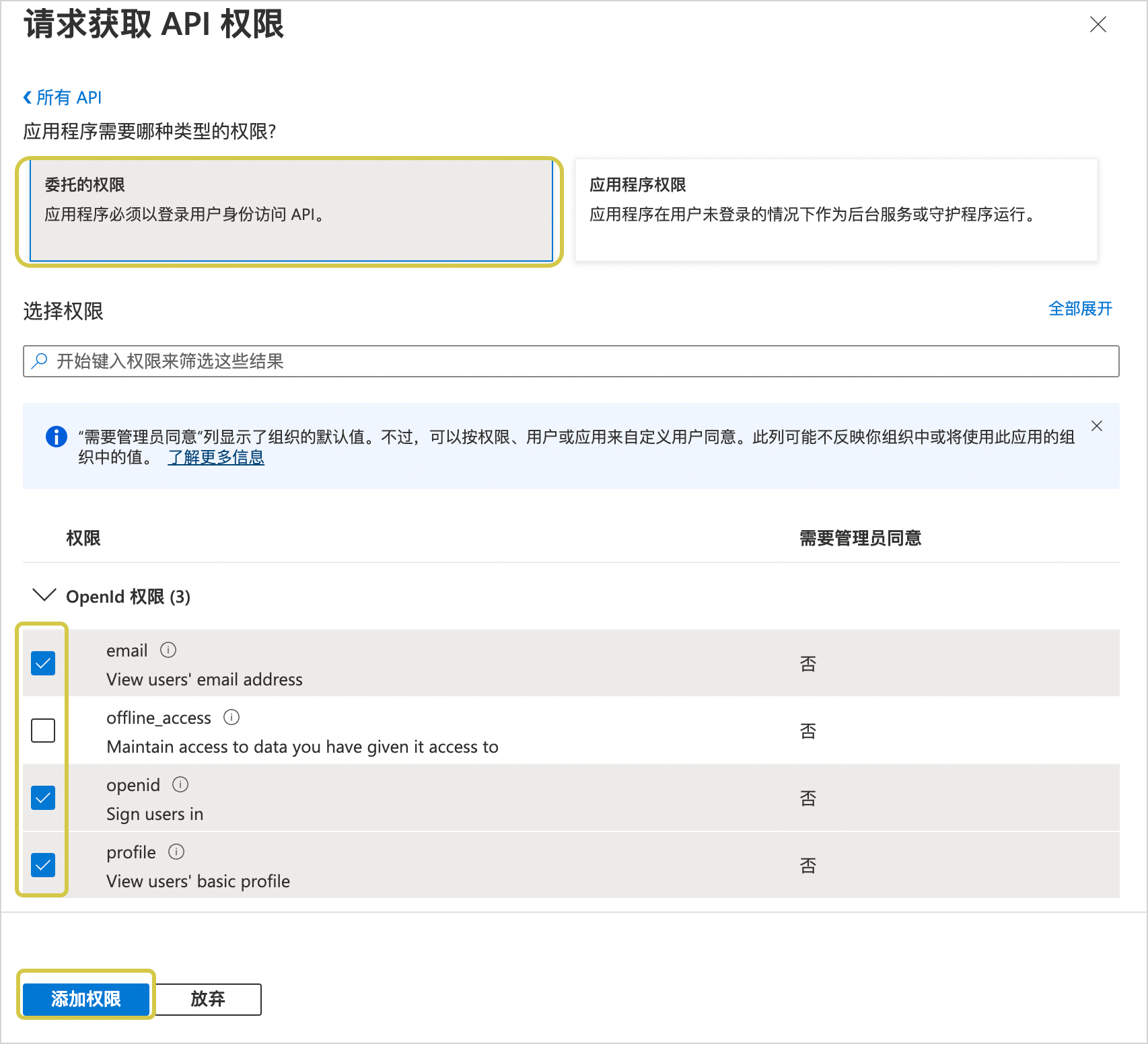Viewport: 1148px width, 1044px height.
Task: Collapse the OpenId 权限 (3) group
Action: (44, 595)
